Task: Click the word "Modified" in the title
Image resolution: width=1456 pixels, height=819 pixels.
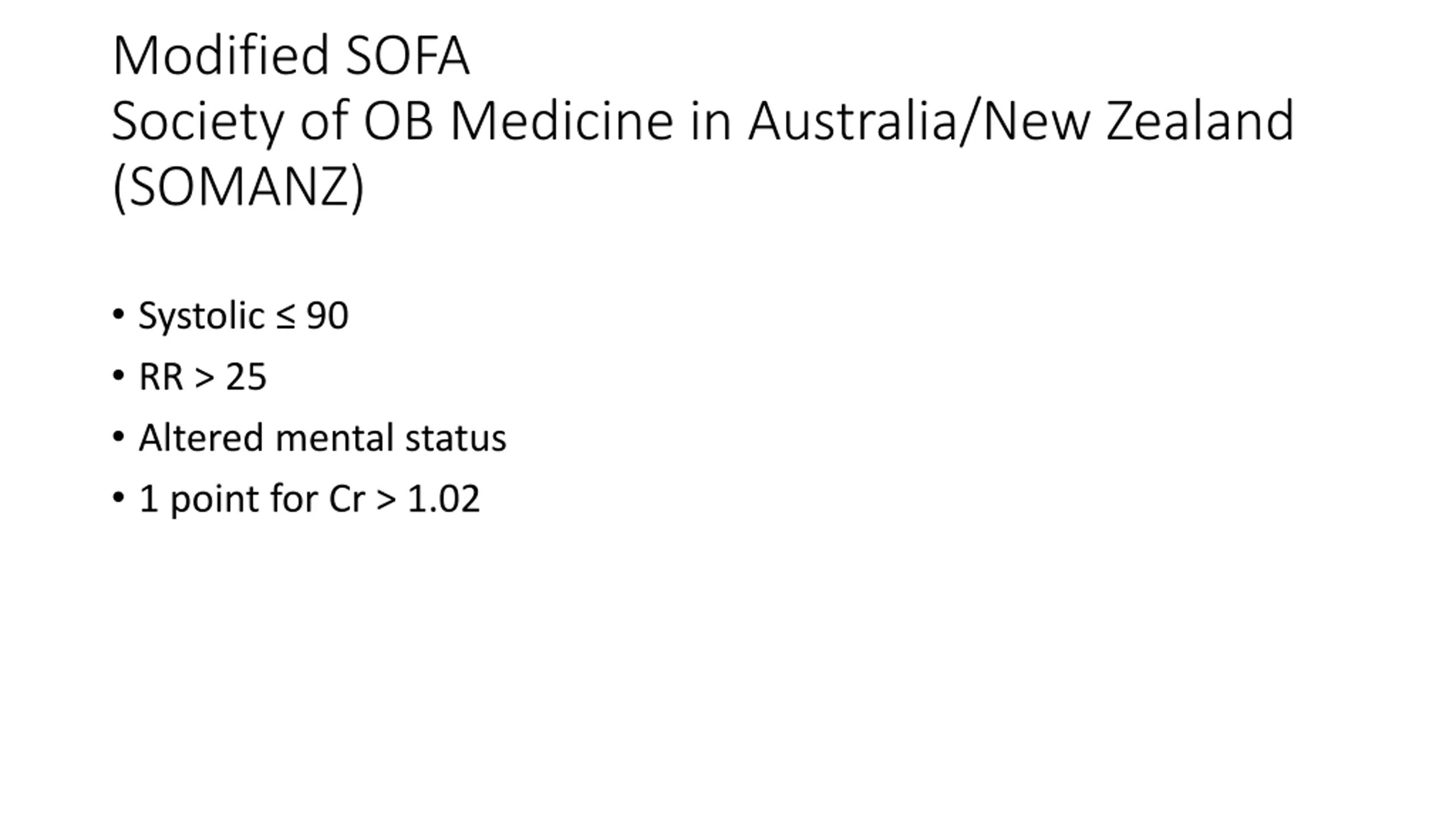Action: (221, 56)
